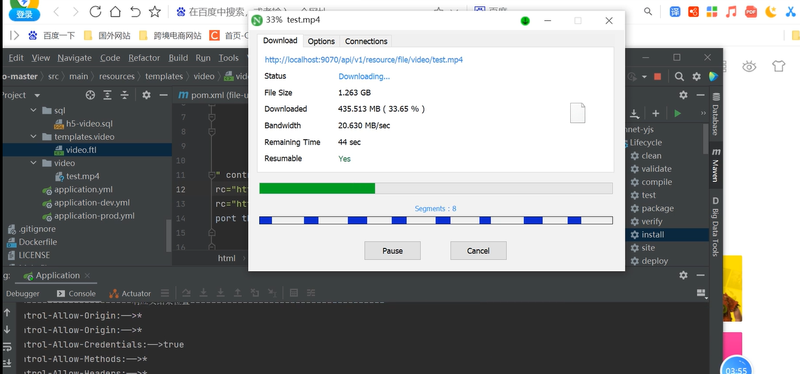800x374 pixels.
Task: Collapse all in Project panel
Action: 124,95
